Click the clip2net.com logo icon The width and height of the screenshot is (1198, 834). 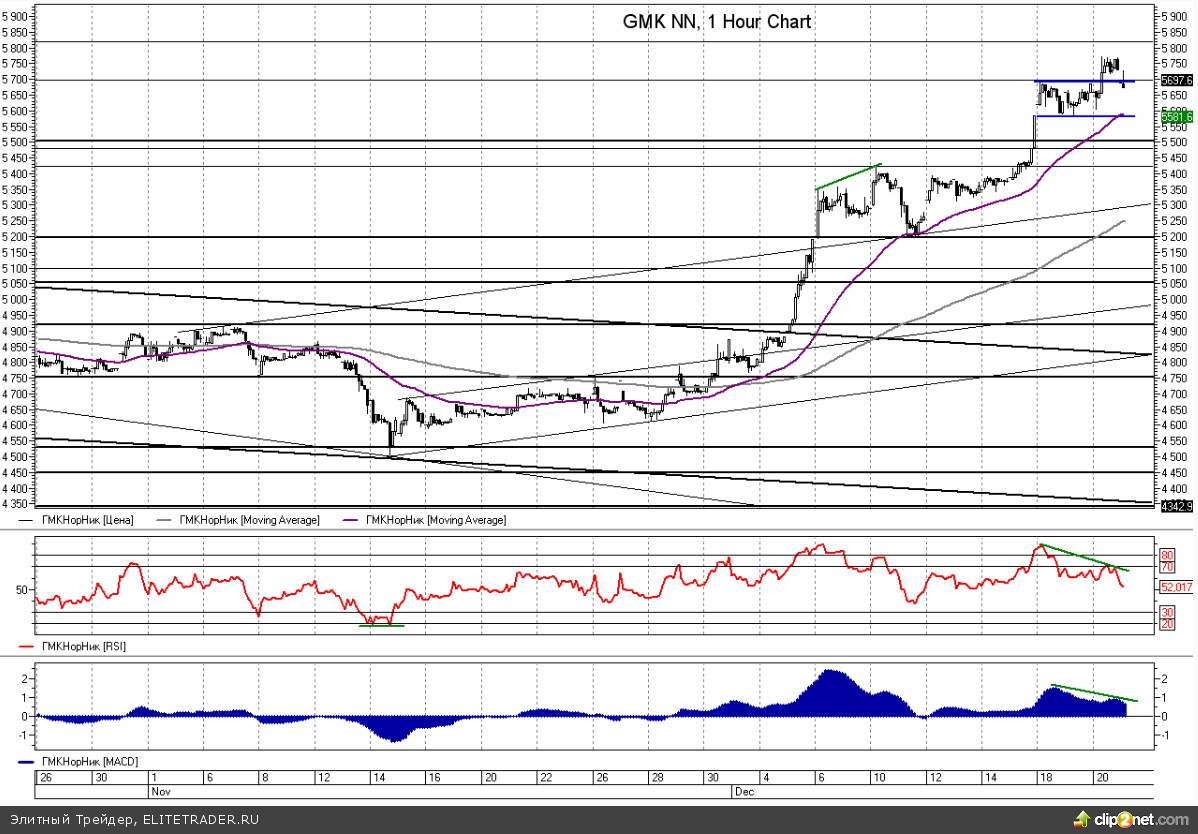pyautogui.click(x=1081, y=819)
